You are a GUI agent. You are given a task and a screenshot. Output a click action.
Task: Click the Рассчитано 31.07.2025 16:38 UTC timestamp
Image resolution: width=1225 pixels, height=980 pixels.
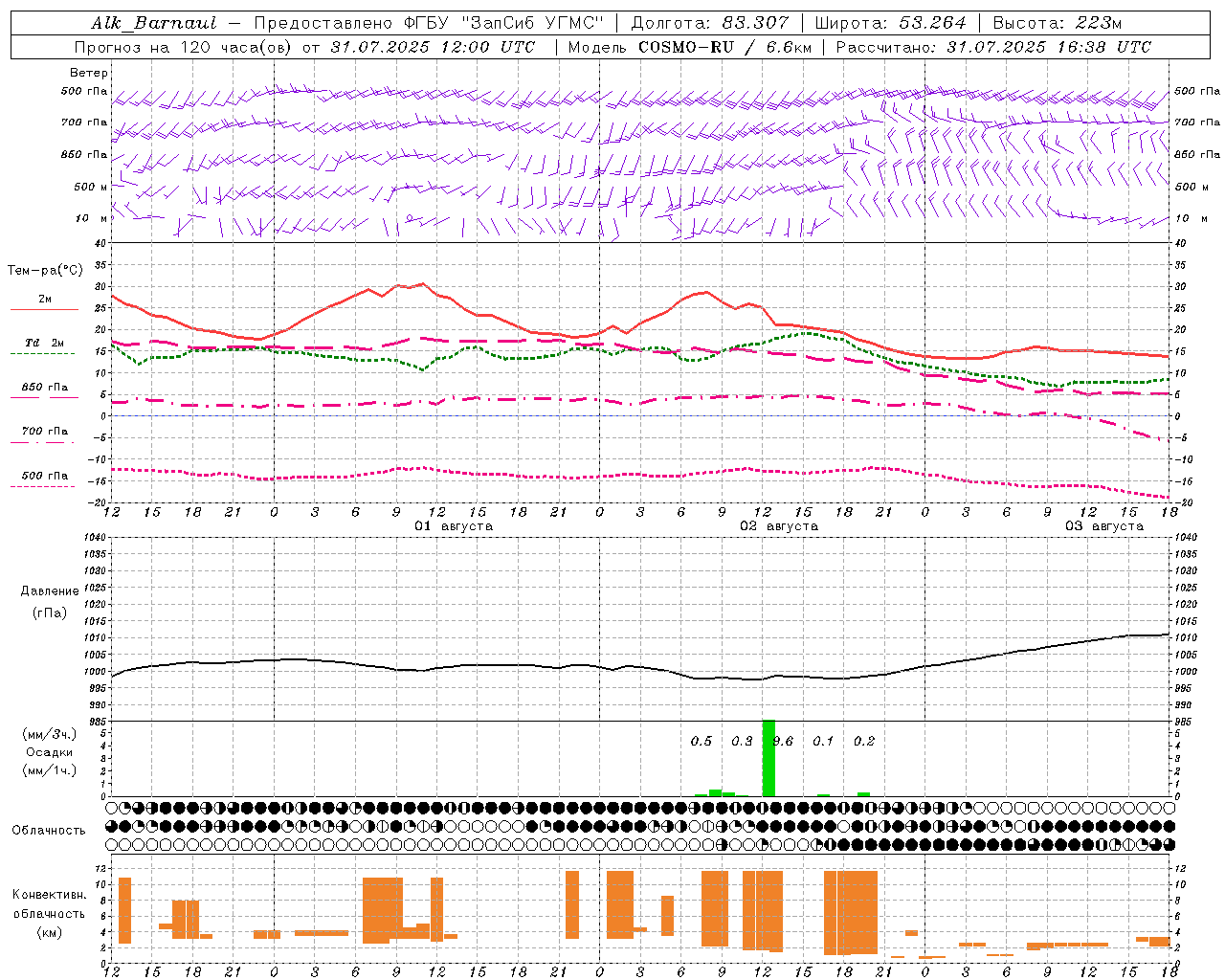pos(993,47)
